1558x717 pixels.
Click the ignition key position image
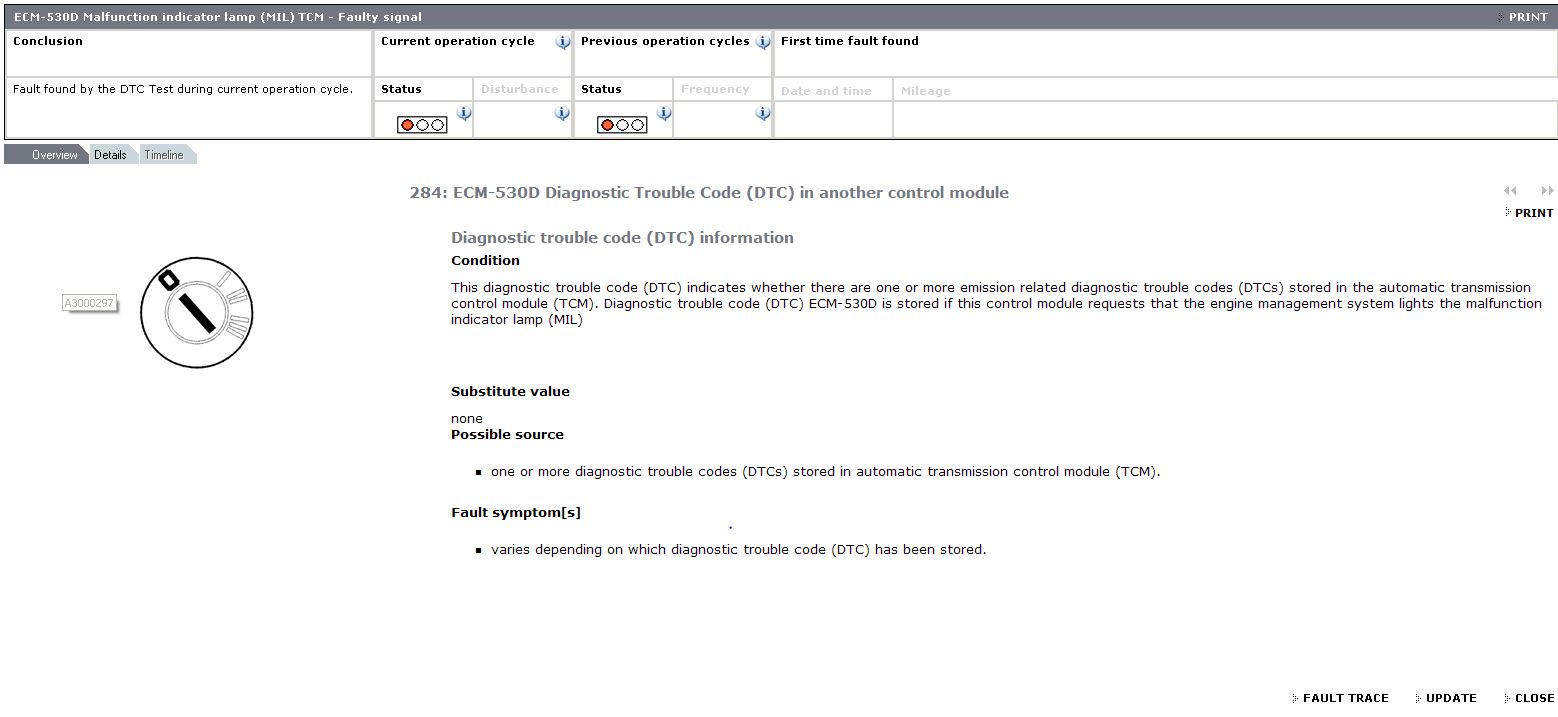pyautogui.click(x=195, y=312)
